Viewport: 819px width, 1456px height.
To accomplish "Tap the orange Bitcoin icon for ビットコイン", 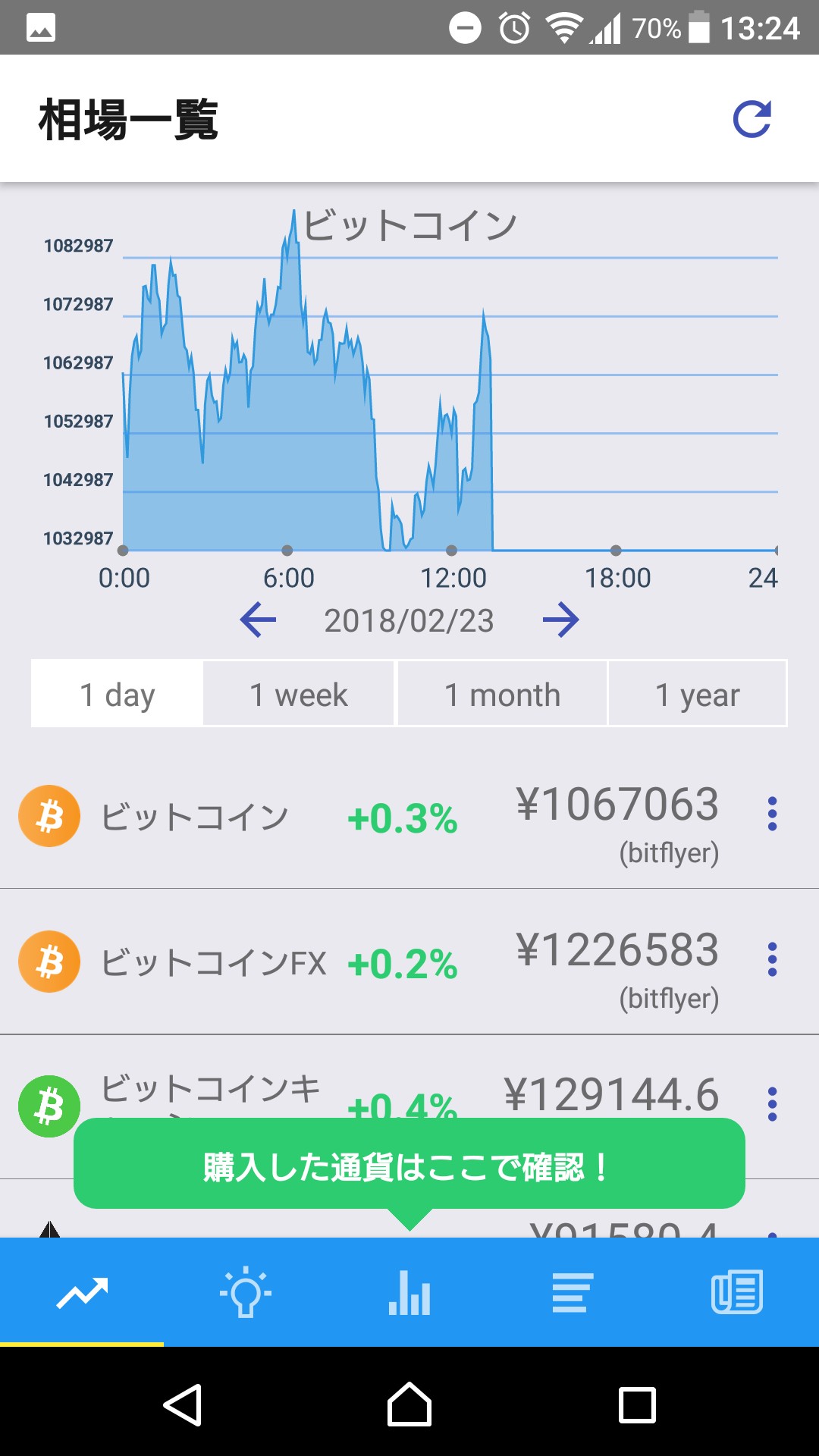I will 49,816.
